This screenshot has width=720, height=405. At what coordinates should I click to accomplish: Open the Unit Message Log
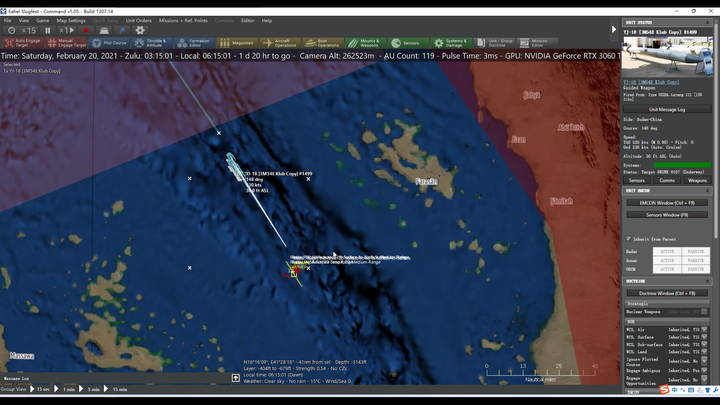tap(666, 109)
